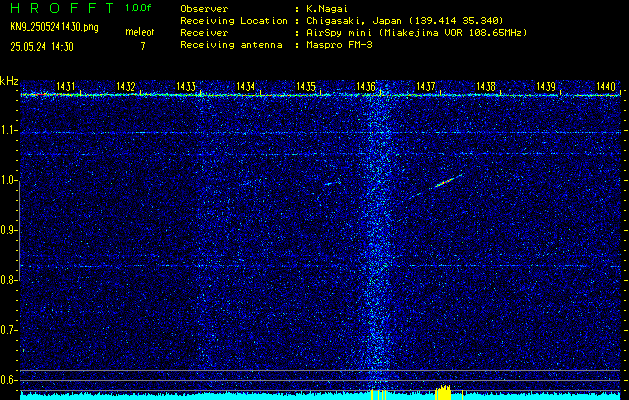Viewport: 629px width, 400px height.
Task: Click the 14:34 time marker
Action: (x=246, y=86)
